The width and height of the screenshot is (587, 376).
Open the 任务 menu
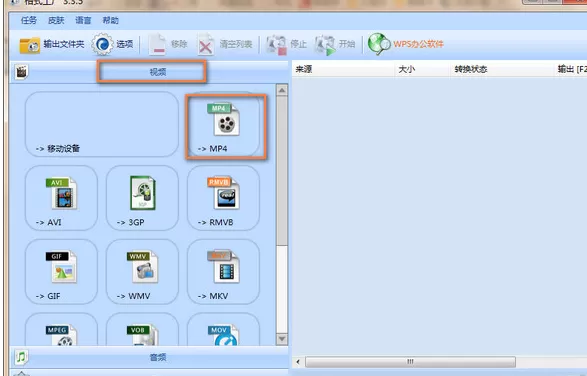point(28,20)
